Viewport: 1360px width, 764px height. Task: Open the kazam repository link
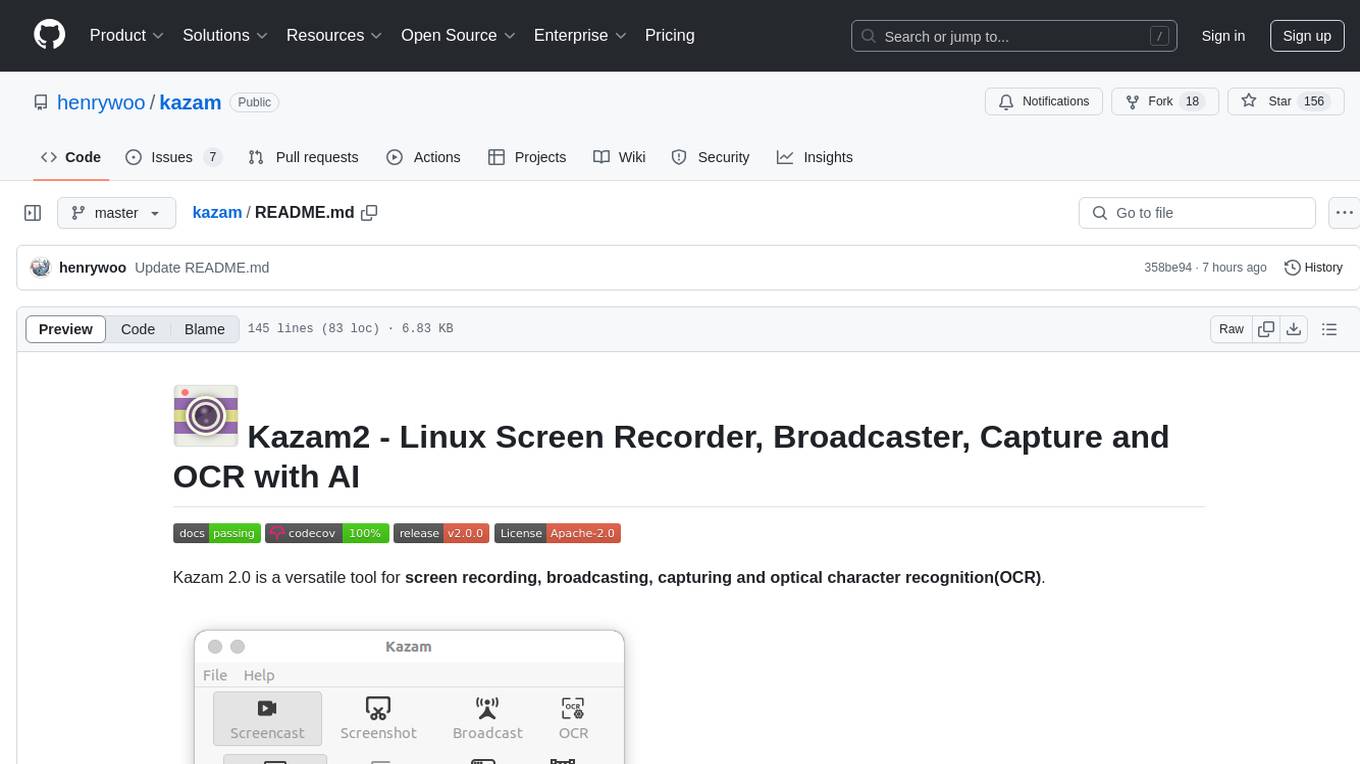(190, 102)
